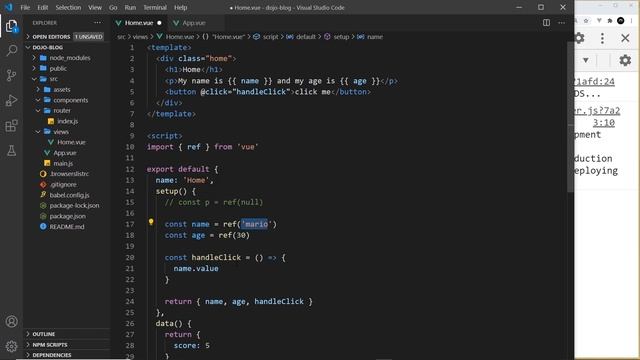This screenshot has height=360, width=640.
Task: Expand the assets folder
Action: point(67,90)
